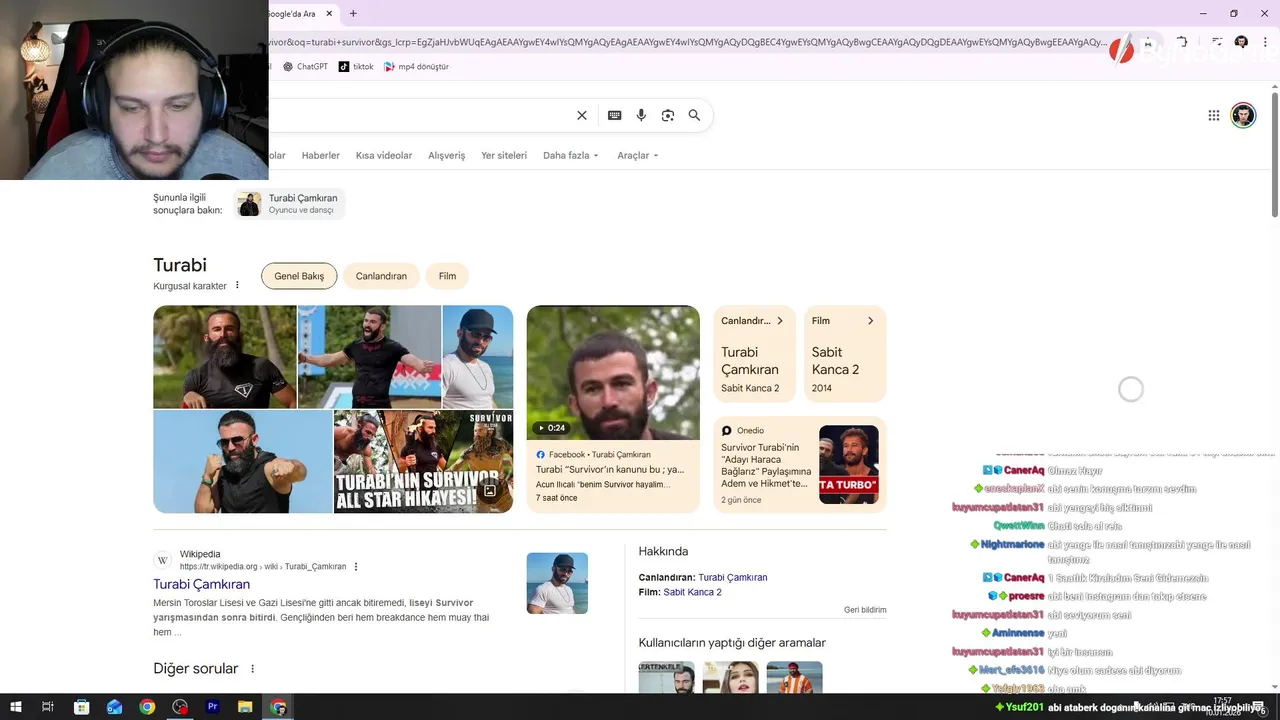Open three-dot menu beside Diğer sorular

point(252,669)
